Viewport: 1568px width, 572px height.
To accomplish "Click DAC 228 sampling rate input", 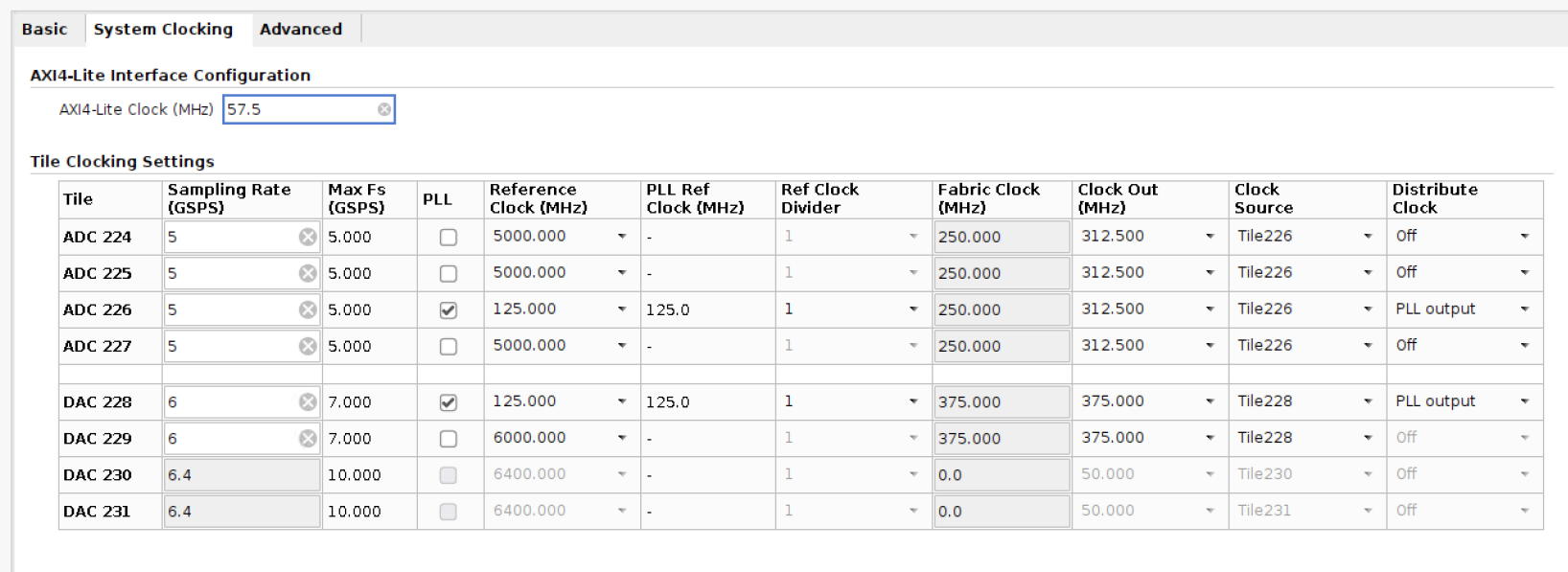I will (230, 401).
